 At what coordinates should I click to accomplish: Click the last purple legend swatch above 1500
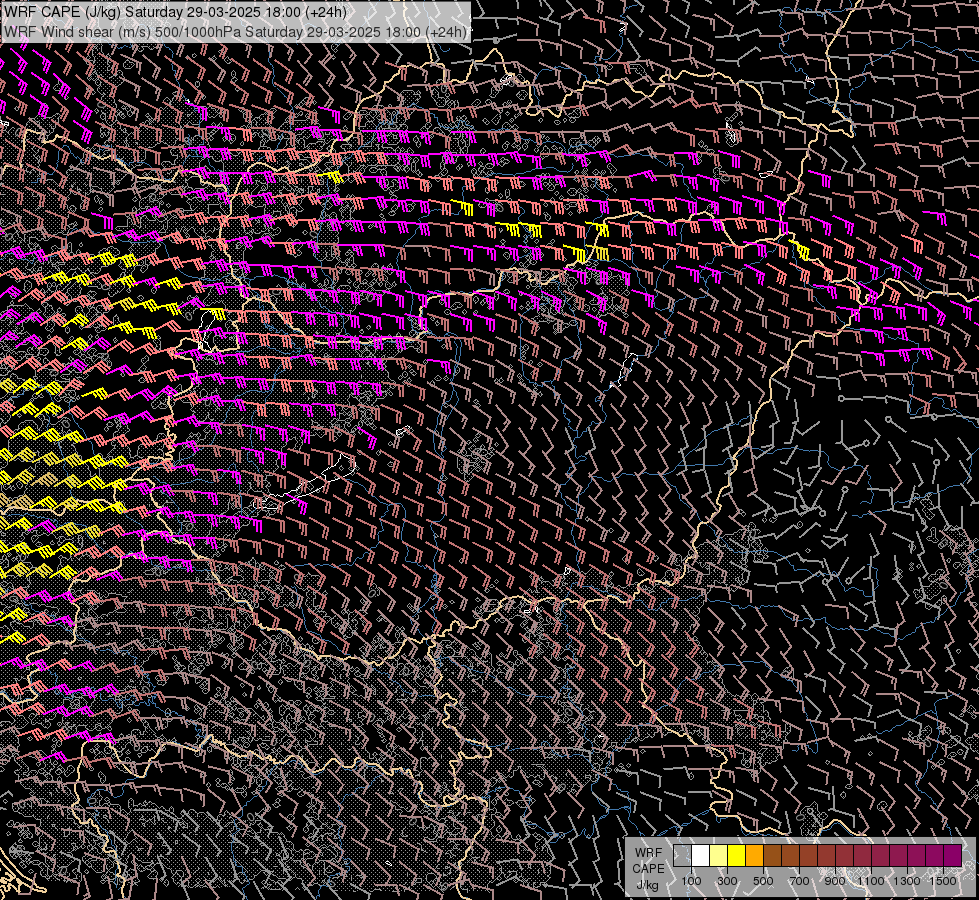(953, 855)
